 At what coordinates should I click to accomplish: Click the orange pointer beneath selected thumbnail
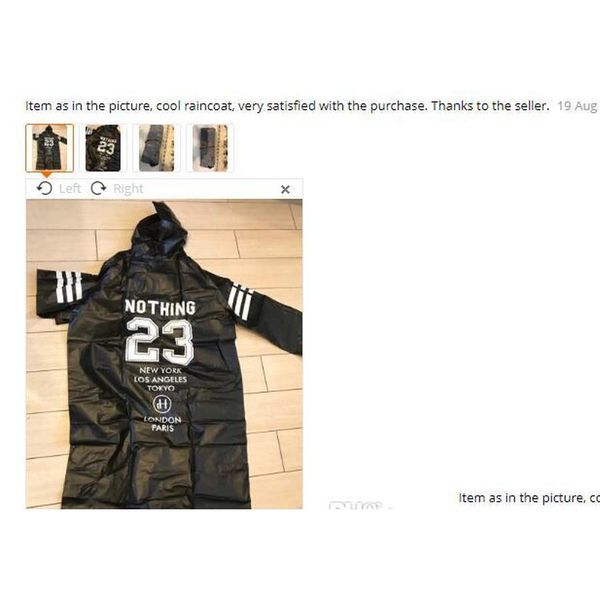pyautogui.click(x=46, y=175)
